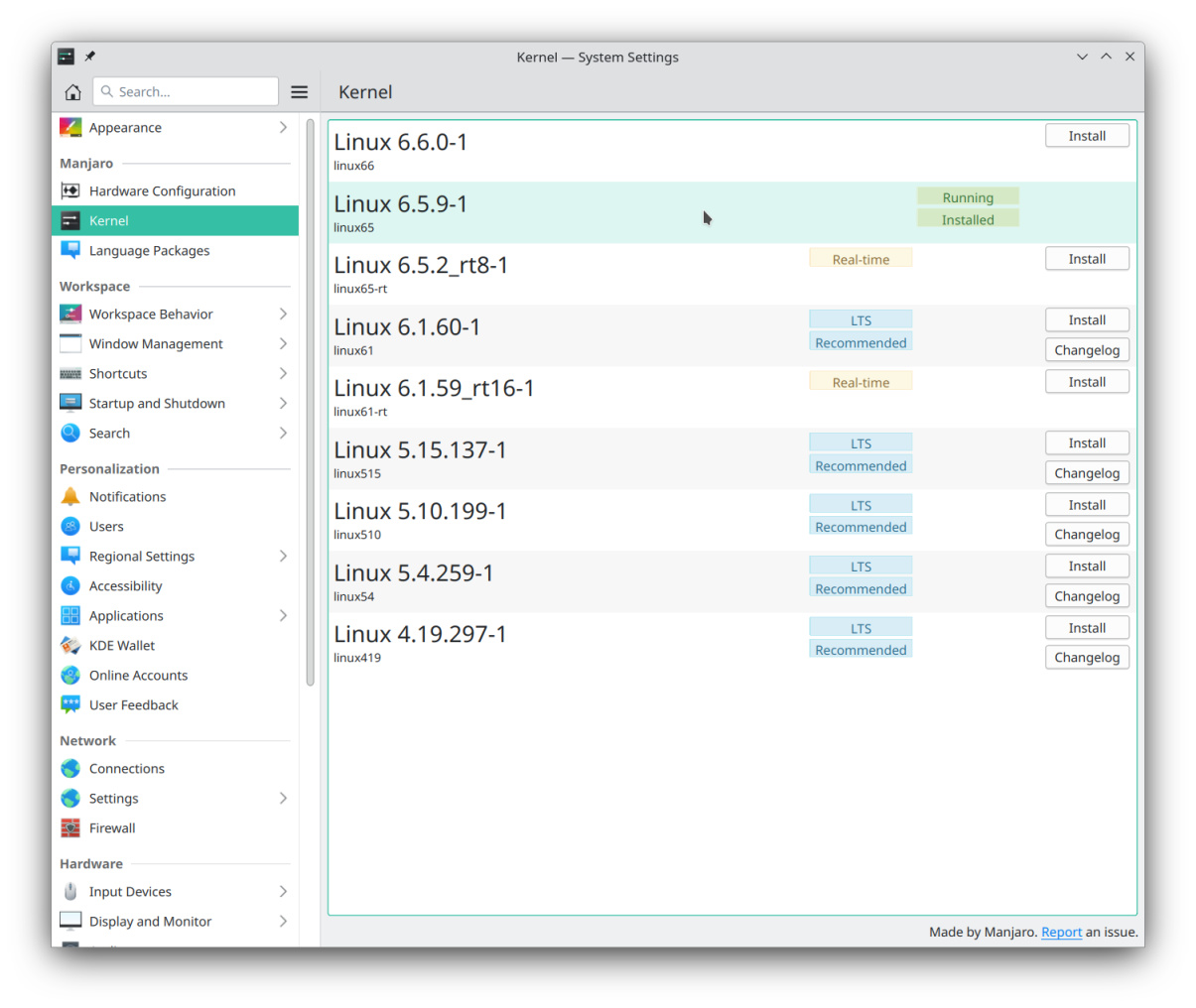Click the sidebar vertical scrollbar
This screenshot has width=1196, height=1008.
pyautogui.click(x=311, y=403)
